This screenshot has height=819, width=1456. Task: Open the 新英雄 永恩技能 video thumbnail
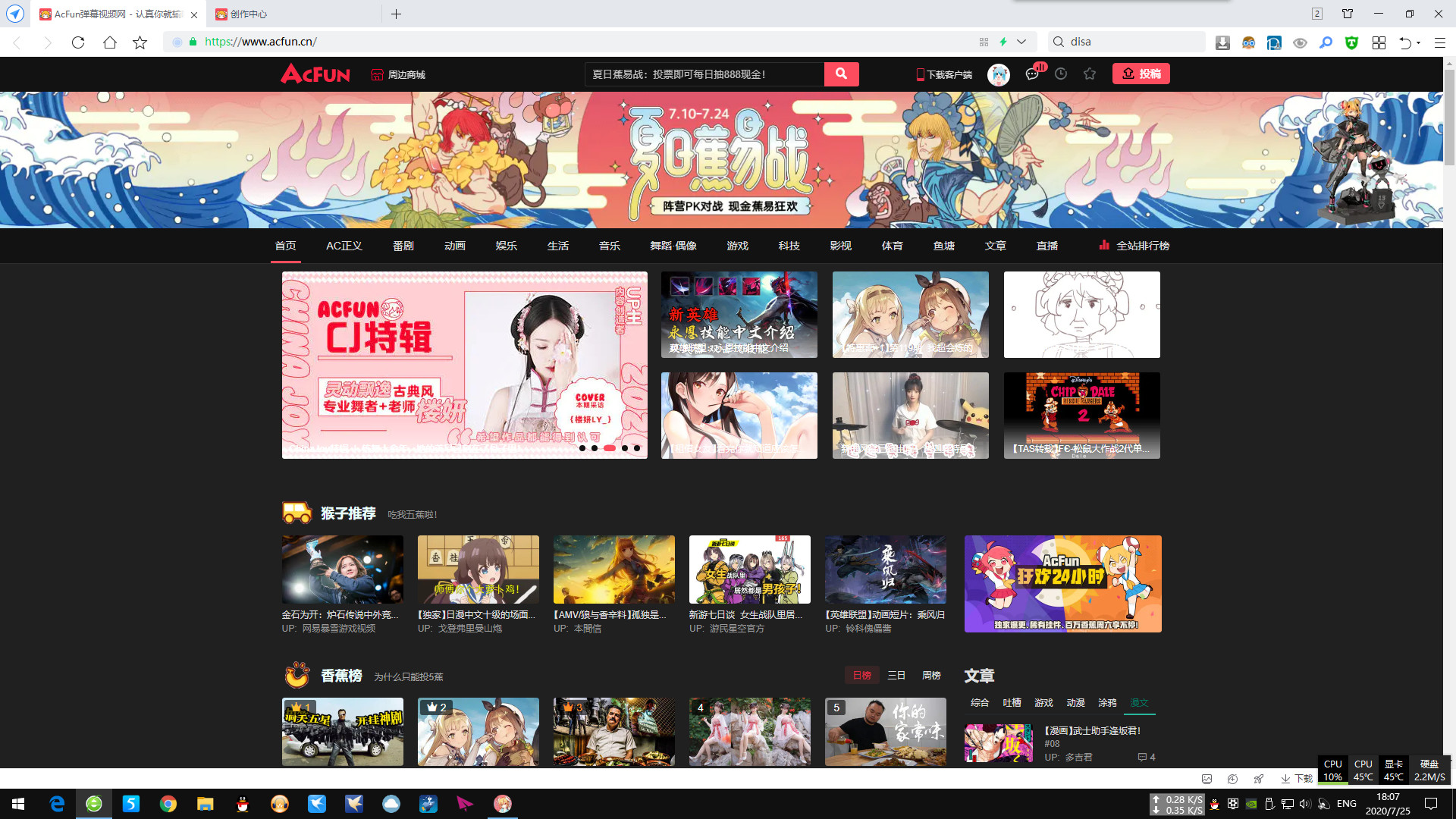tap(739, 315)
